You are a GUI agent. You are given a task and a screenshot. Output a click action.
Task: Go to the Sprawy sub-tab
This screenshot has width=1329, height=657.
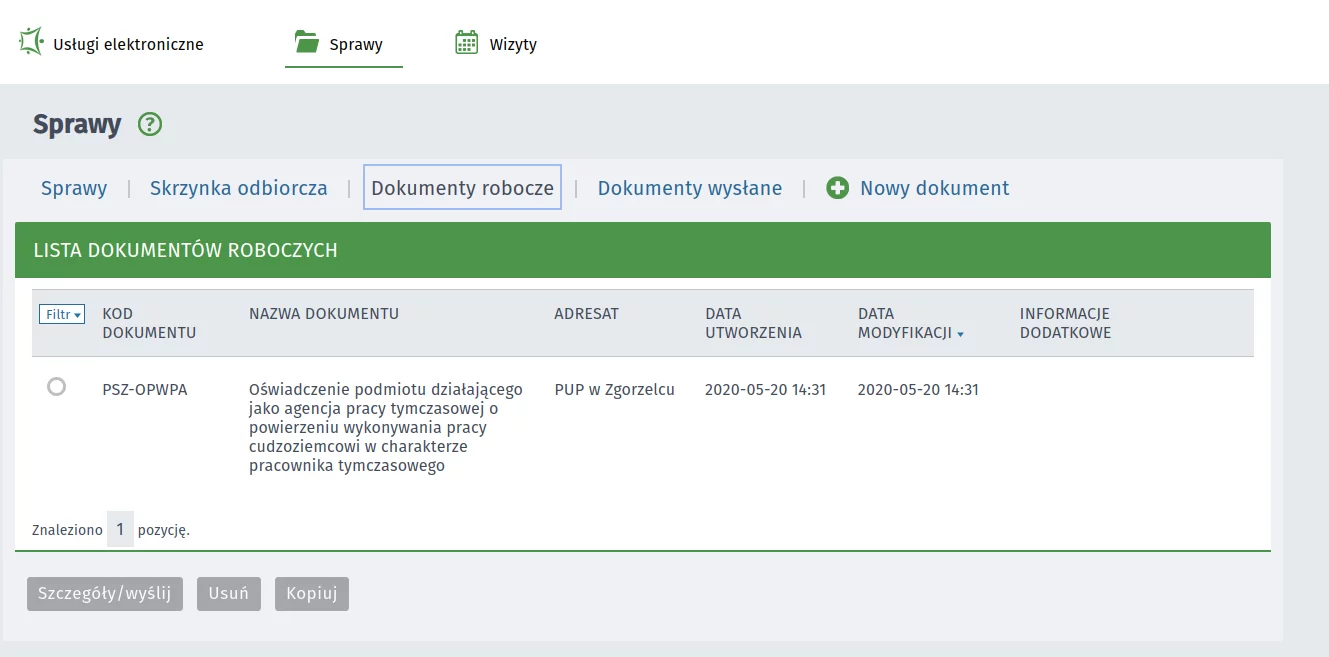[x=74, y=188]
